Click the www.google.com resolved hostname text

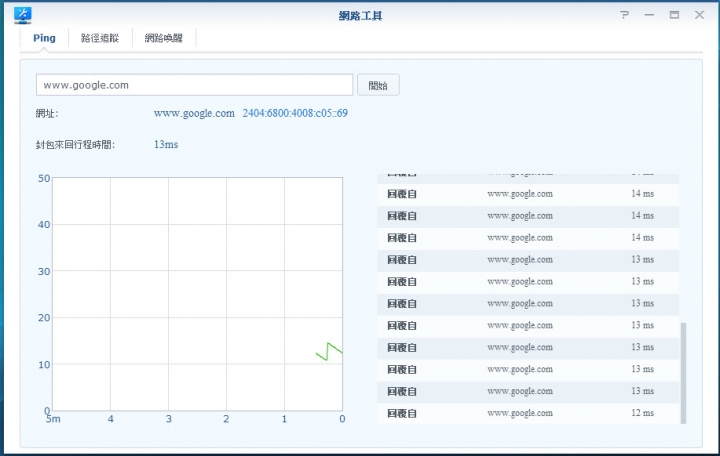pyautogui.click(x=194, y=113)
